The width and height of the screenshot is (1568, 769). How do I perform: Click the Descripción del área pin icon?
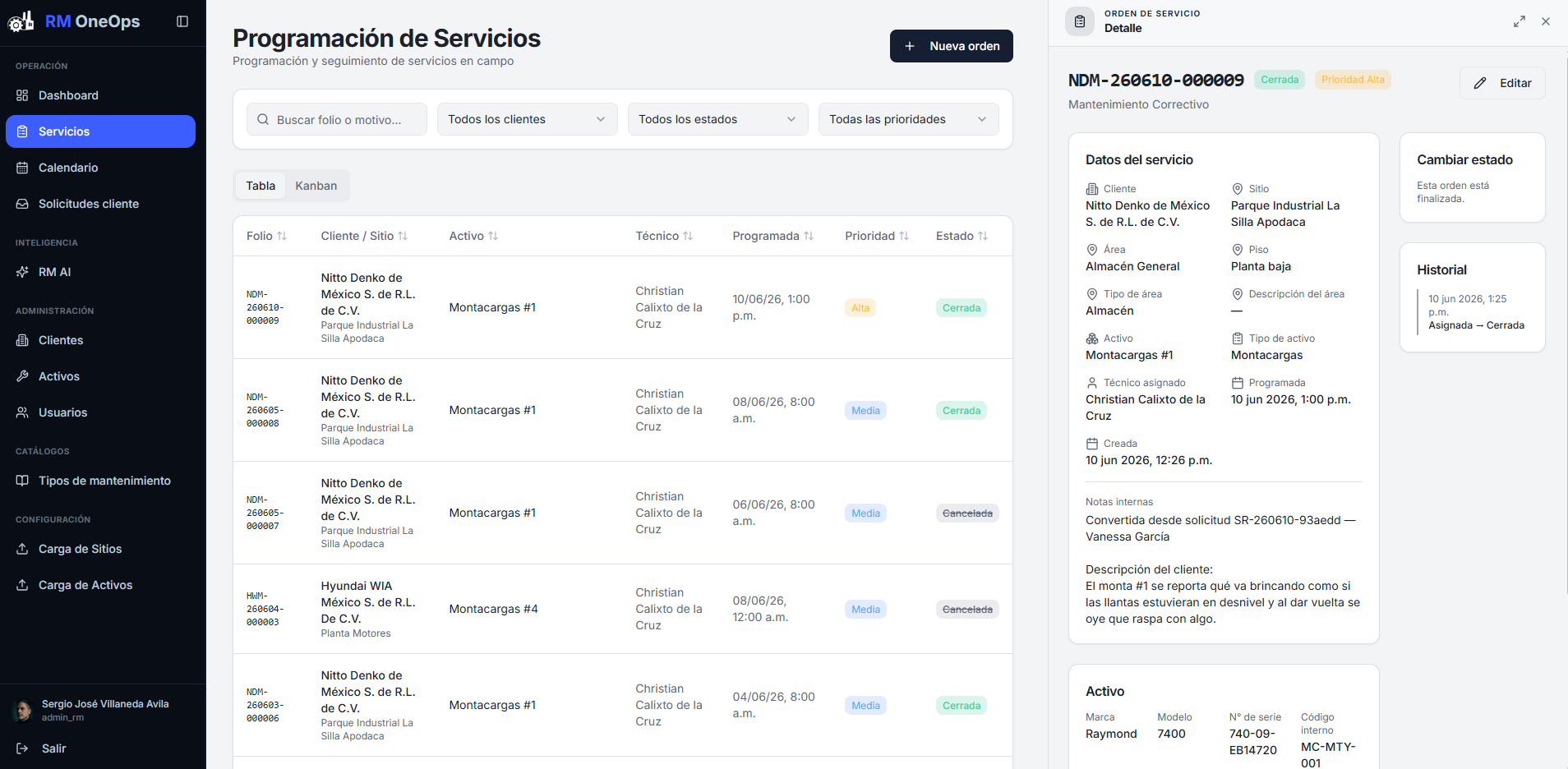(x=1238, y=294)
